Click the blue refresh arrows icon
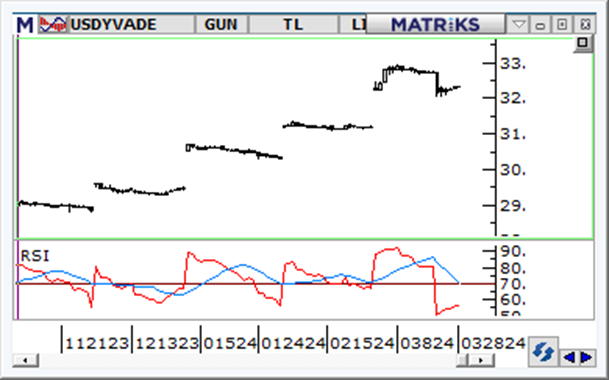 (x=543, y=352)
